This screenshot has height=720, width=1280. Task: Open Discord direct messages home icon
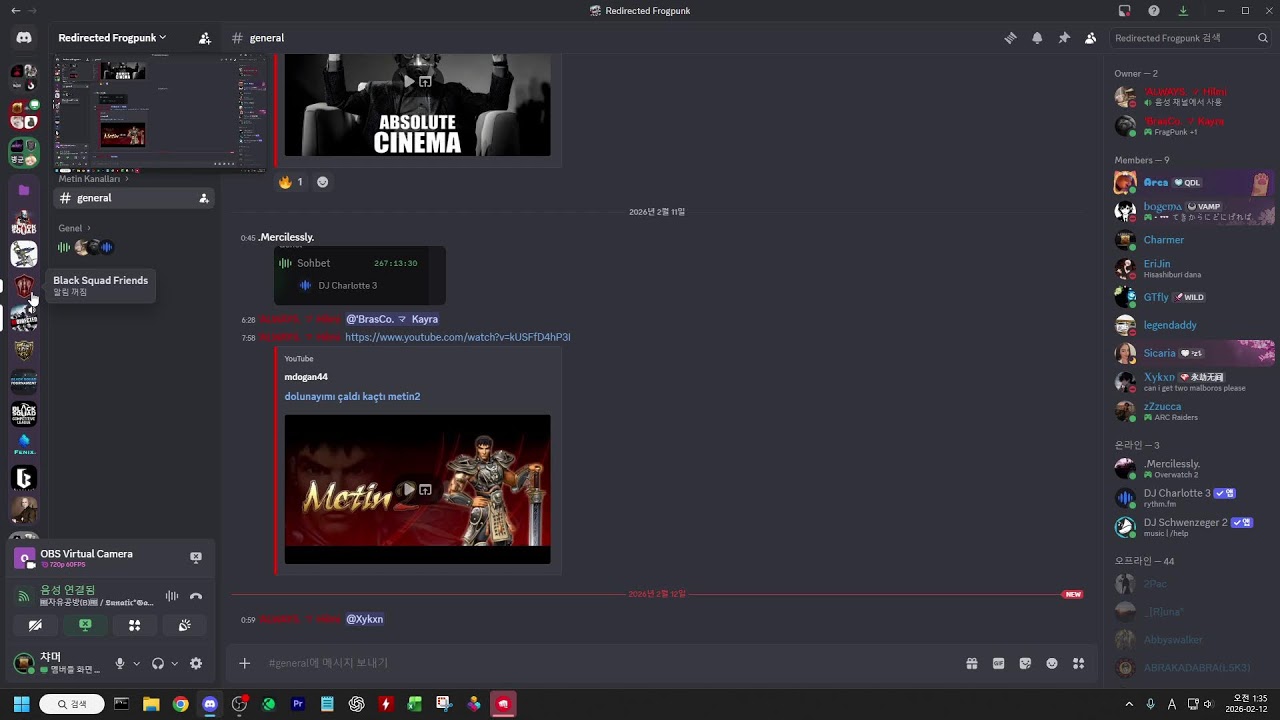[24, 38]
